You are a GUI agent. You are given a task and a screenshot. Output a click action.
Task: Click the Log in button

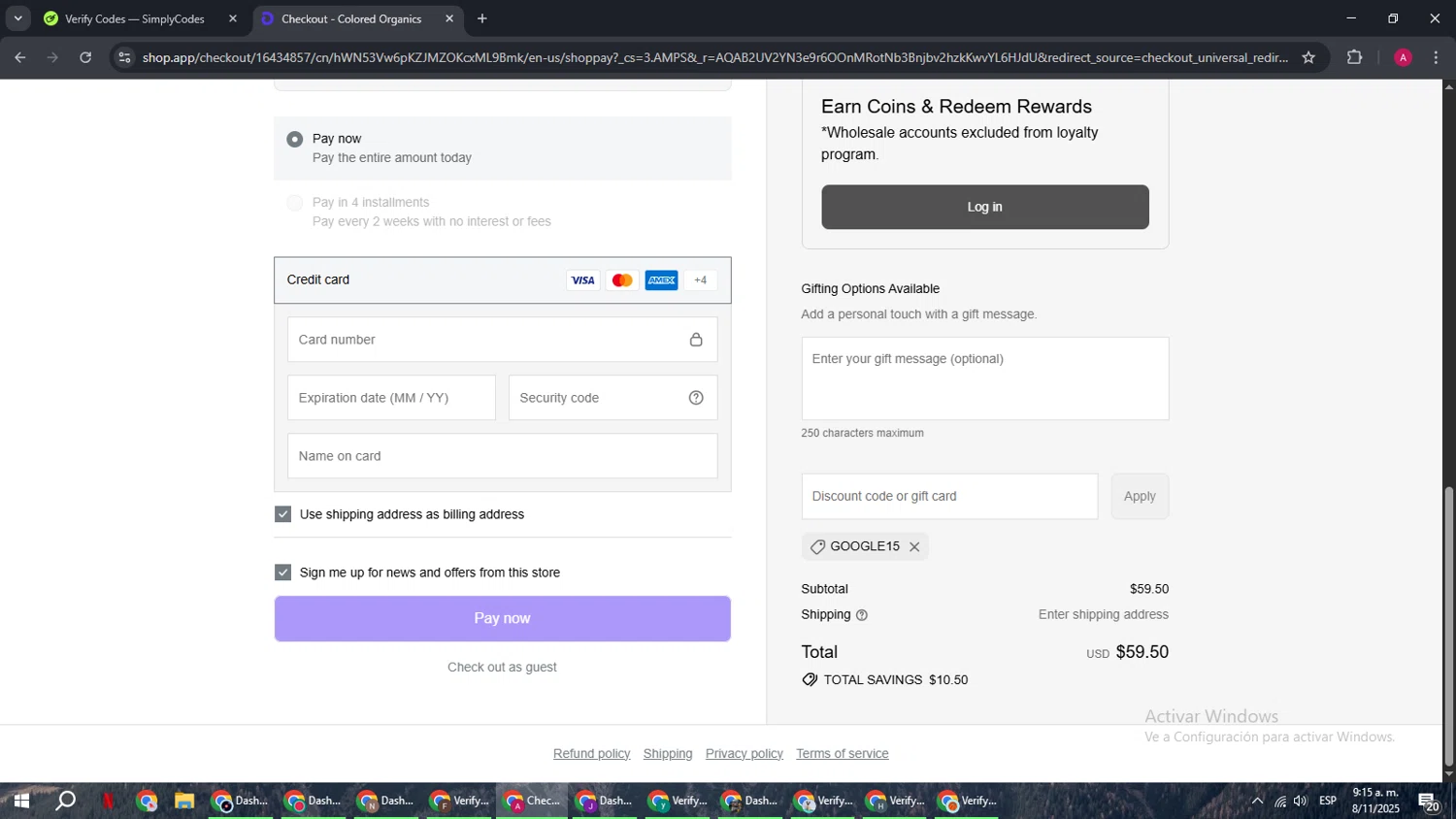point(985,208)
